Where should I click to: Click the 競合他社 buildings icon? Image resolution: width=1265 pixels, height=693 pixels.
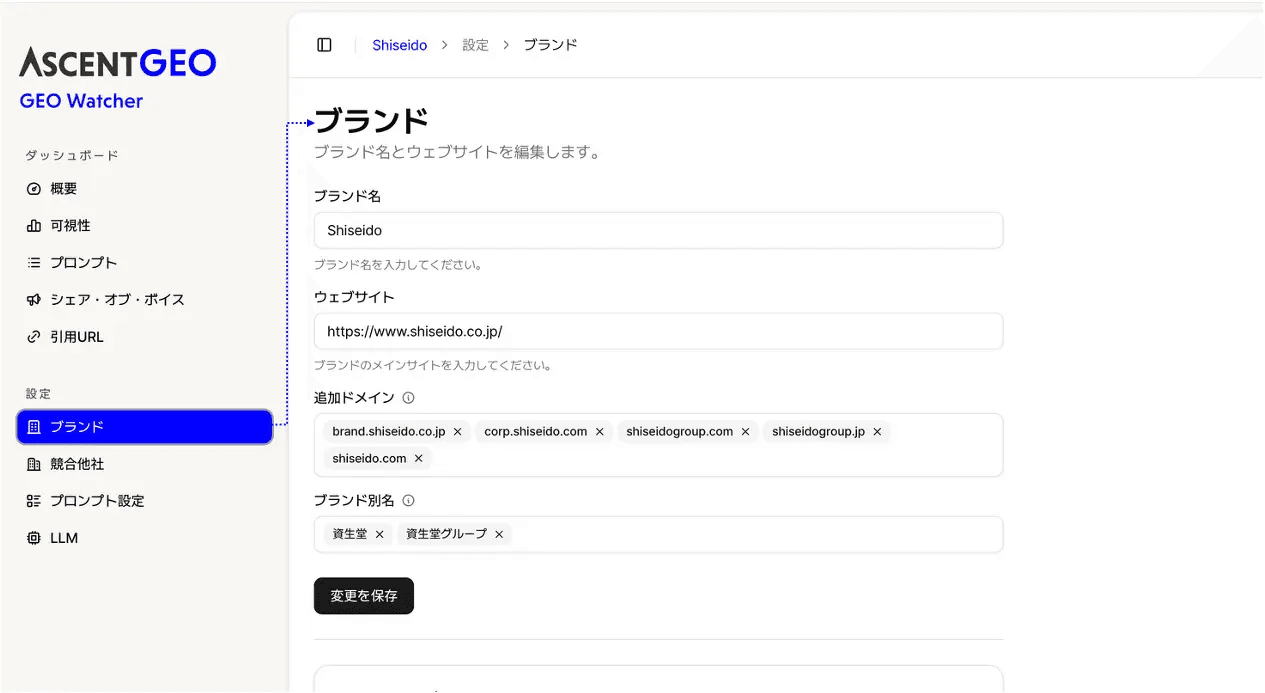pos(34,464)
